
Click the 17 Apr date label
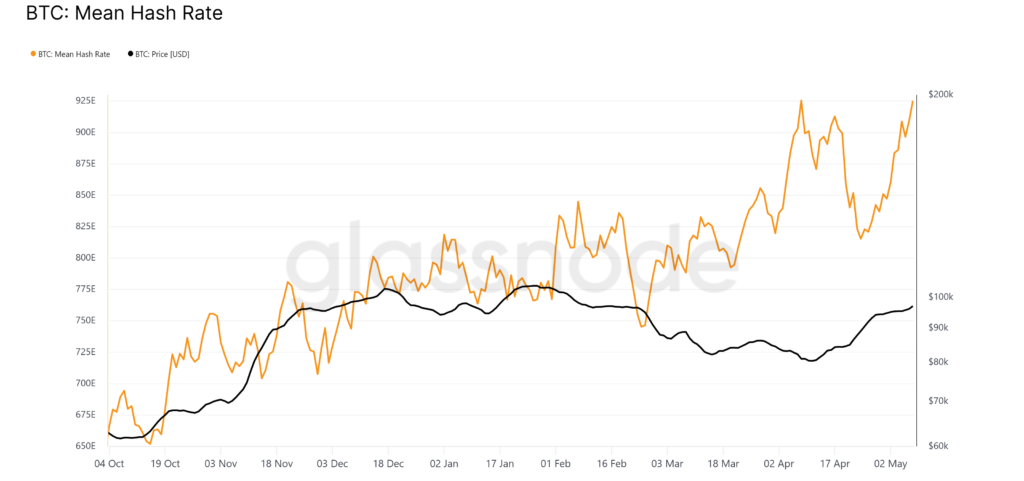835,464
